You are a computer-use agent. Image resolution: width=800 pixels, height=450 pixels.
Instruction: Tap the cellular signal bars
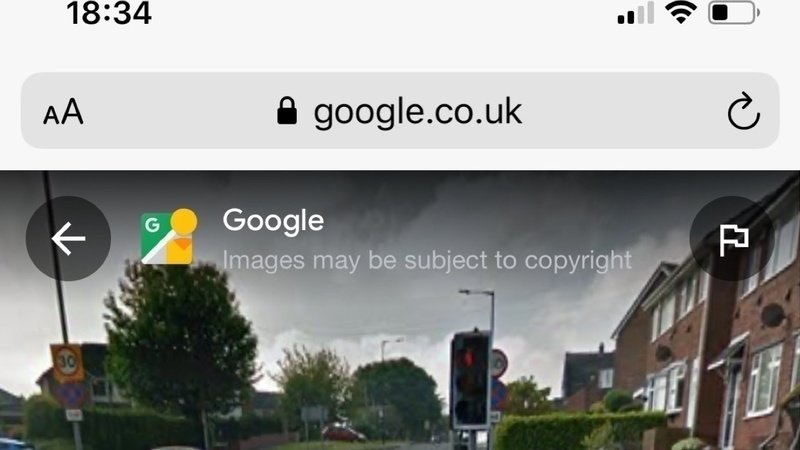[x=636, y=13]
